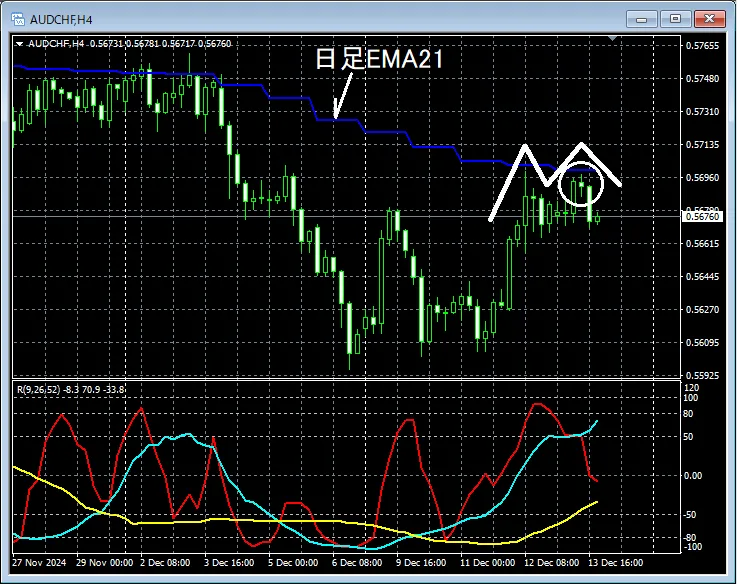Click the 5 Dec 00:00 time label

click(293, 563)
